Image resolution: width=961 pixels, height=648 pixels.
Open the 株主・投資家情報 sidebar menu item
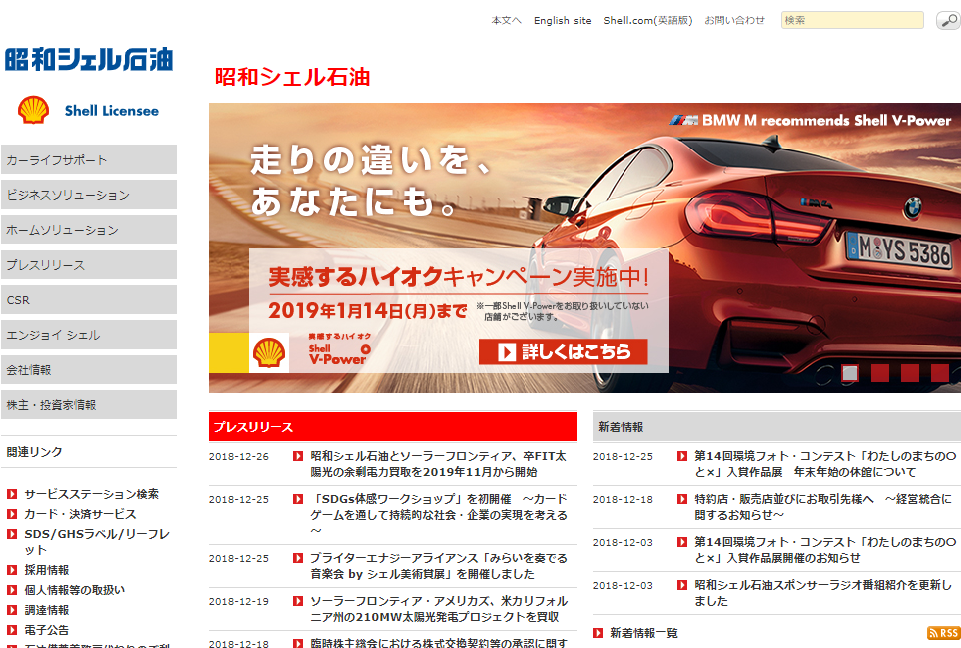89,405
